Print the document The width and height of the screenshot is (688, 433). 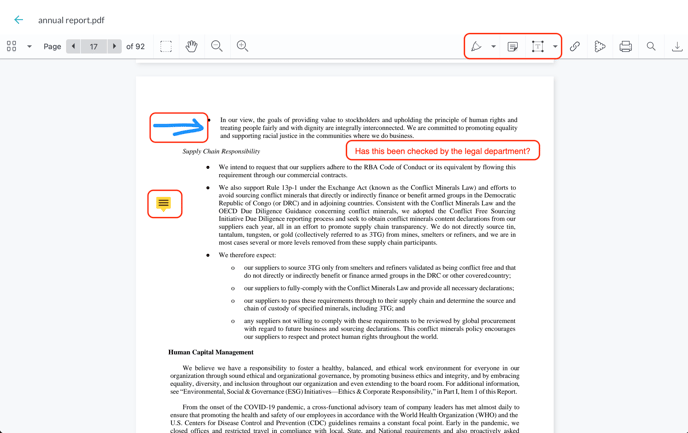(x=626, y=46)
